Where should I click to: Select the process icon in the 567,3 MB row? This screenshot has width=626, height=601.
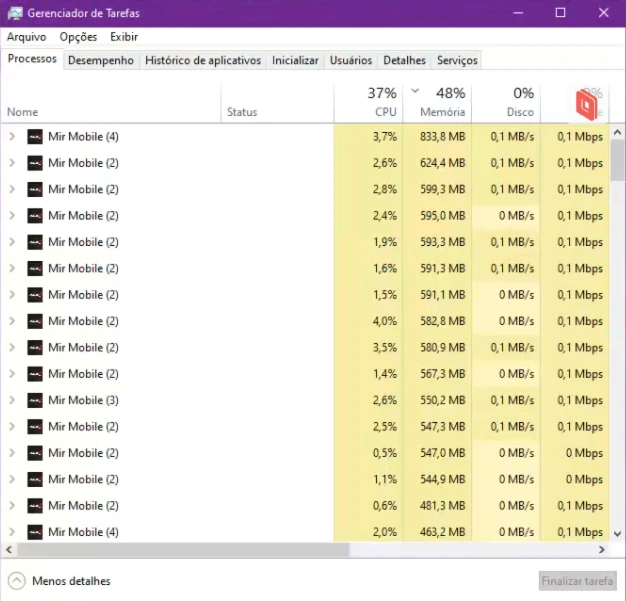pyautogui.click(x=35, y=374)
